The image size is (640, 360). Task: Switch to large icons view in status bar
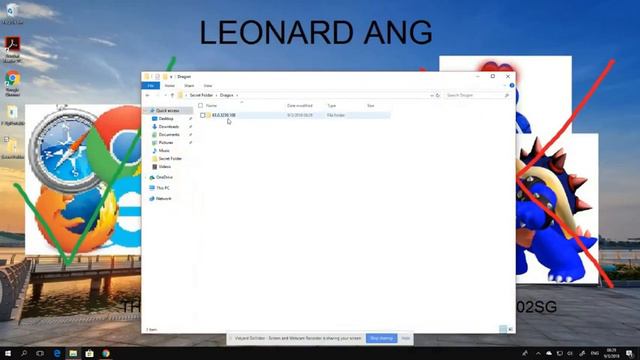coord(510,329)
